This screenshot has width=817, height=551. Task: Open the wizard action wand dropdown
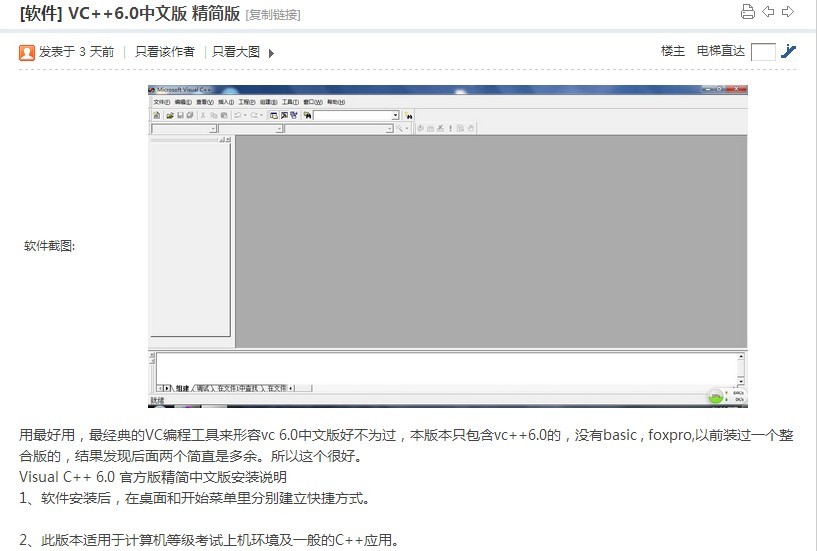coord(406,128)
